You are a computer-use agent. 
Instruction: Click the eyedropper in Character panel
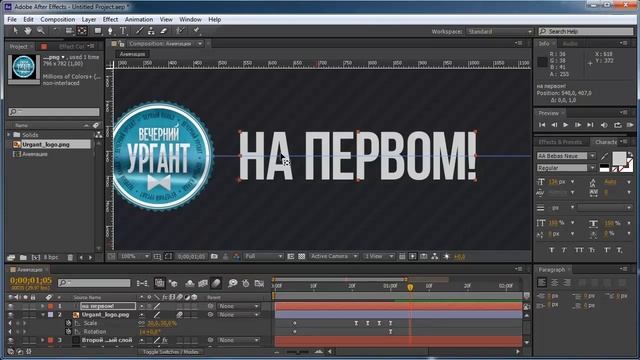[x=604, y=156]
